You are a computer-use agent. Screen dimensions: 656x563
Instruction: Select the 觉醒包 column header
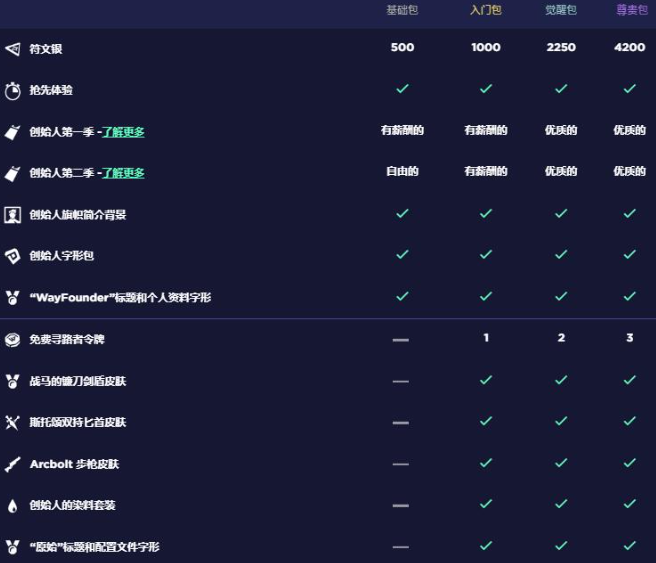click(x=561, y=10)
